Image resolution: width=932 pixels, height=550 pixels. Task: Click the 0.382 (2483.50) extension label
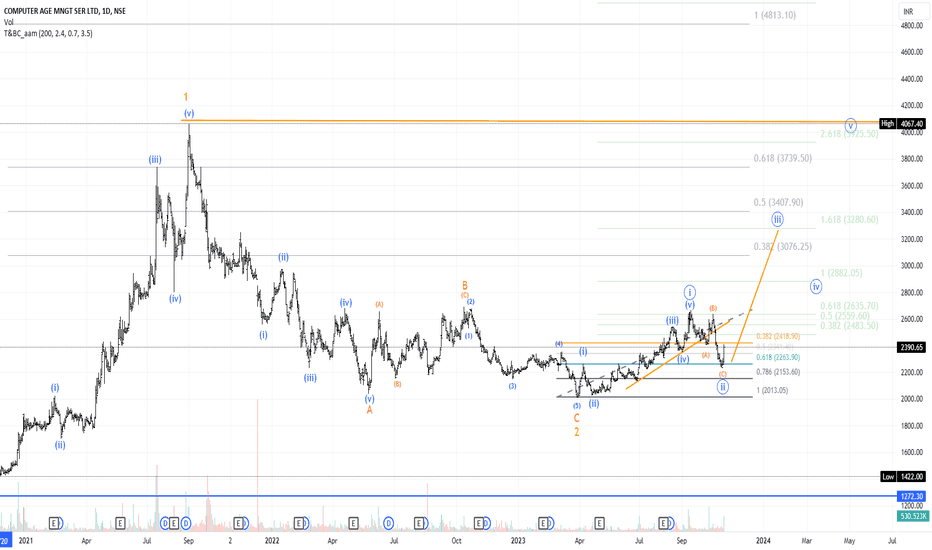[x=849, y=326]
